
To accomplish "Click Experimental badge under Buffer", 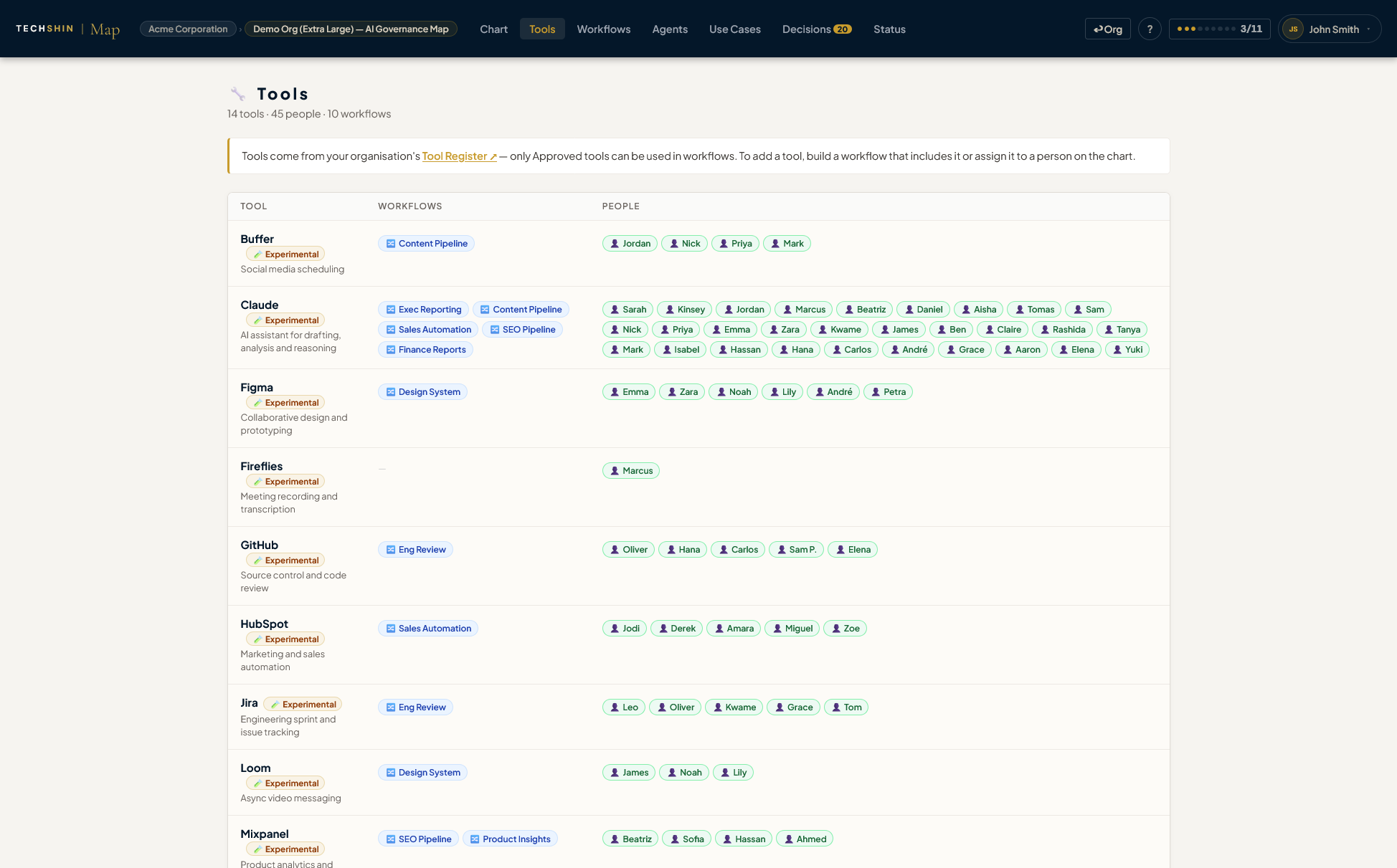I will coord(285,254).
